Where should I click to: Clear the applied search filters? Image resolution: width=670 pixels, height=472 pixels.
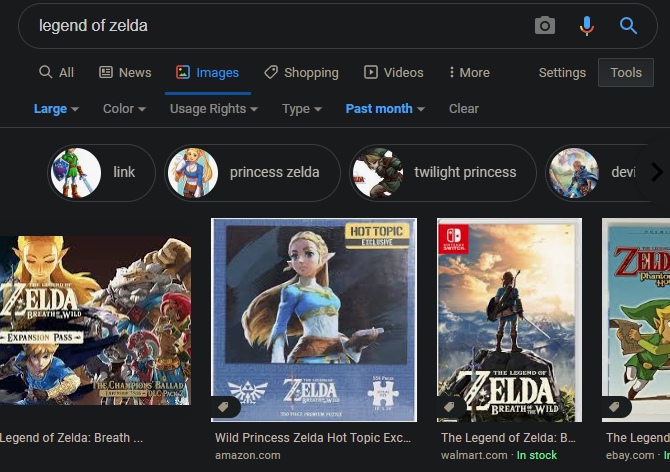[464, 109]
